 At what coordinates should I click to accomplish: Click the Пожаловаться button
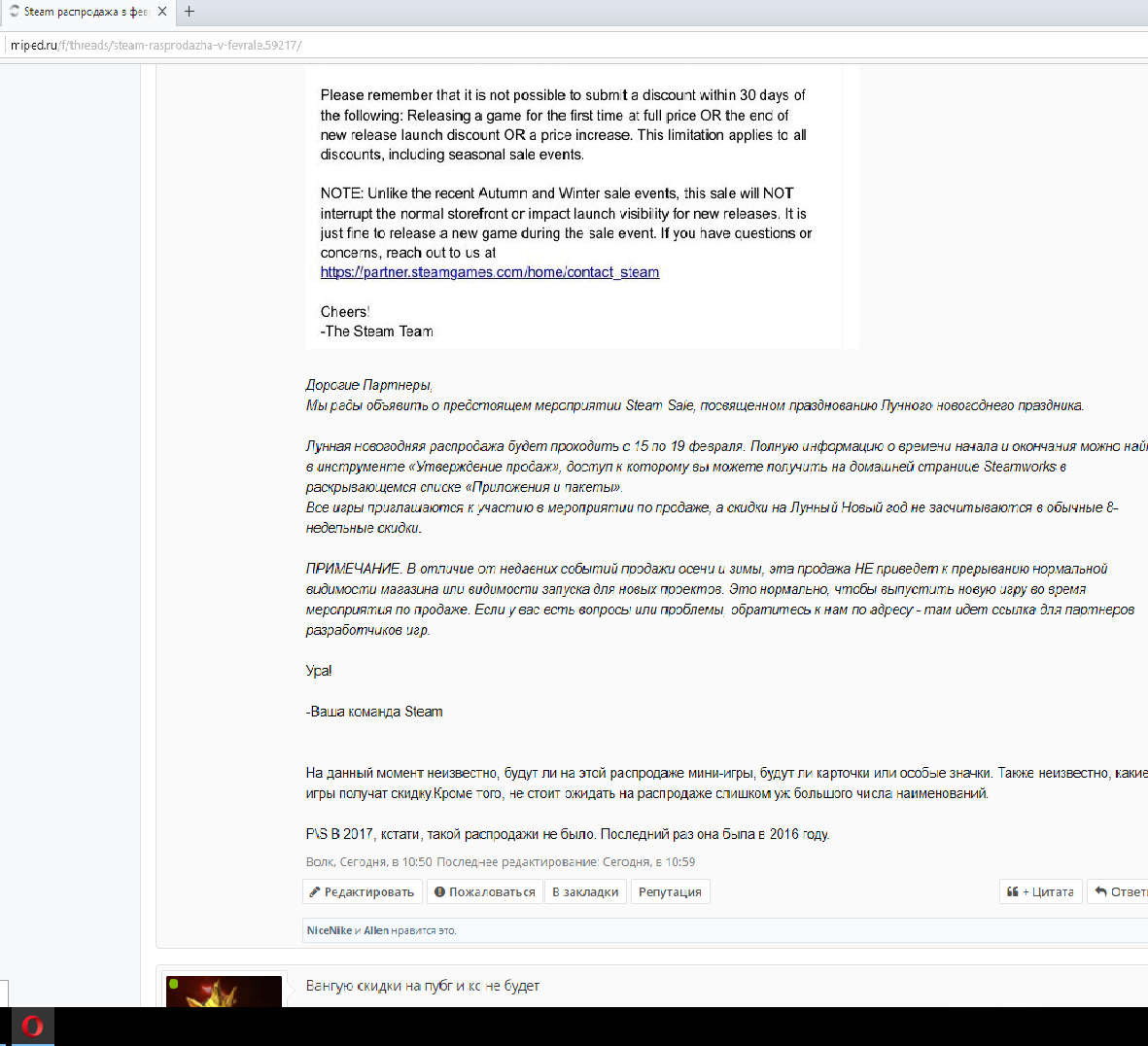point(485,891)
